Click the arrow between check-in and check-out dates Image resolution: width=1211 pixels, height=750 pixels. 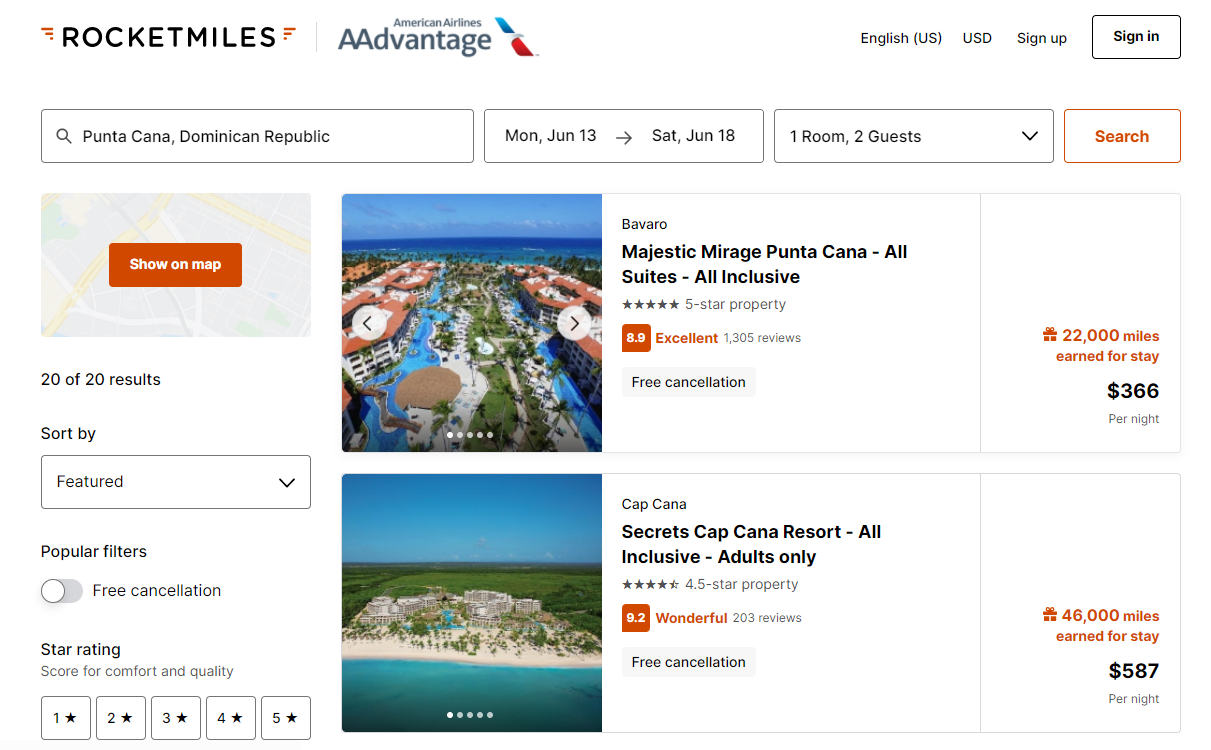[x=623, y=136]
